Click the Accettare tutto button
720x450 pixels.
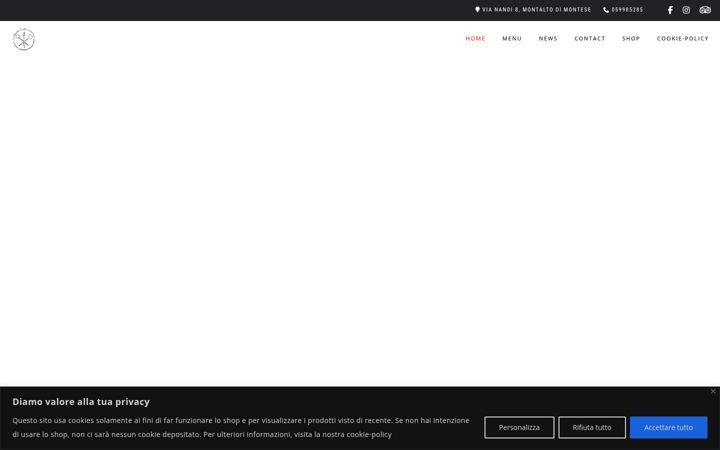669,428
